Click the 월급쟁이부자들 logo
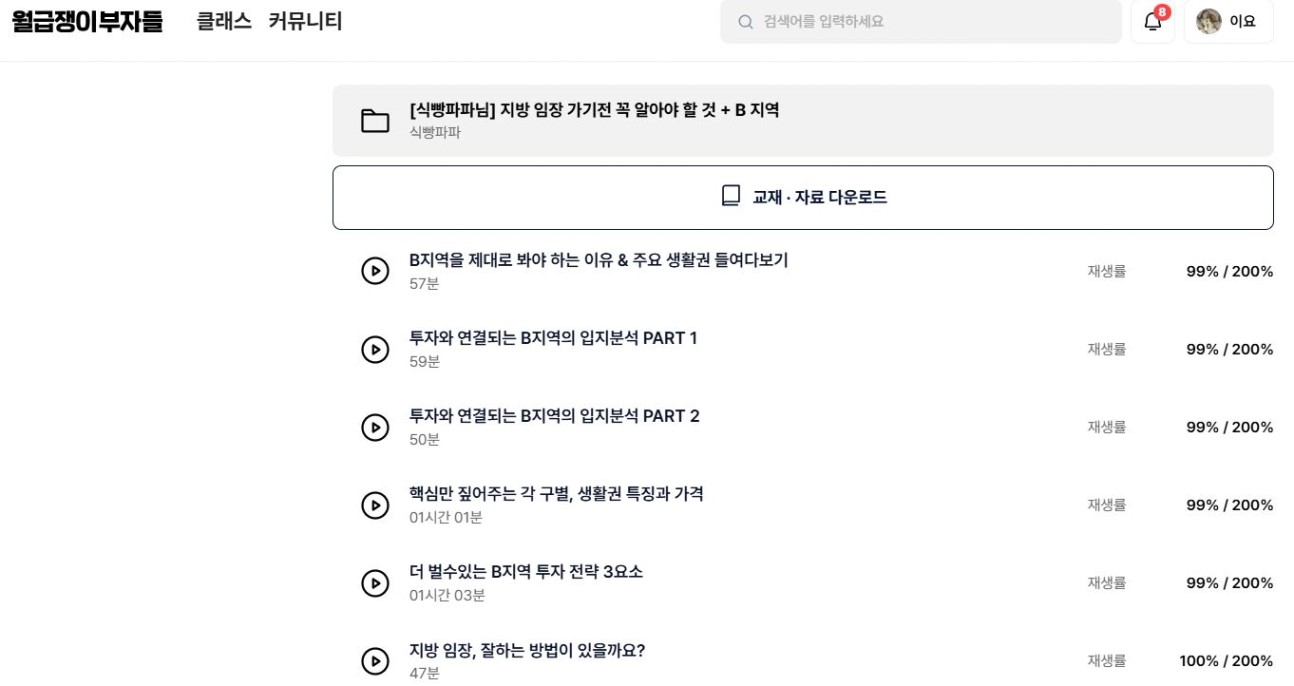This screenshot has height=686, width=1294. pos(87,21)
